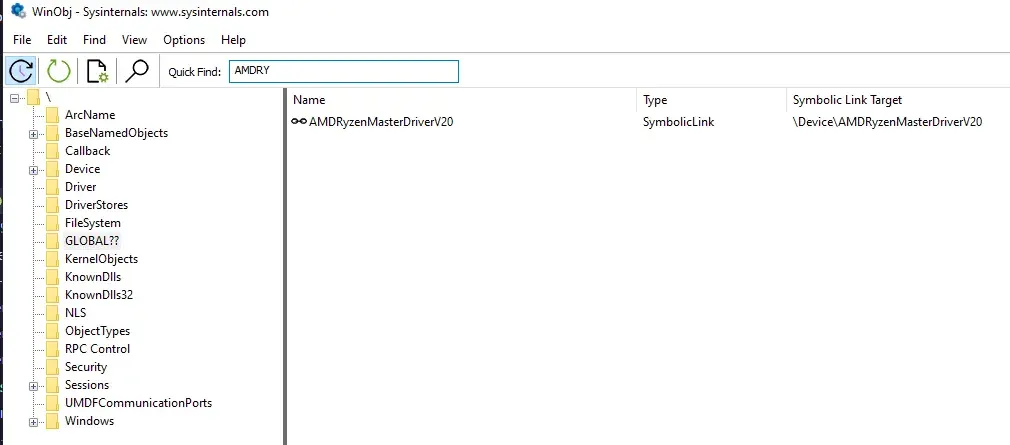Sort by the Name column header

pyautogui.click(x=462, y=100)
